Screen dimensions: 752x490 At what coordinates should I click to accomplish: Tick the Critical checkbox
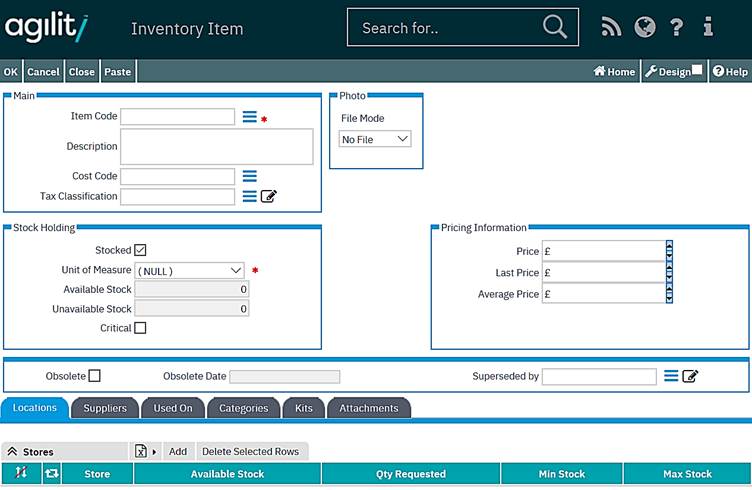pos(140,328)
